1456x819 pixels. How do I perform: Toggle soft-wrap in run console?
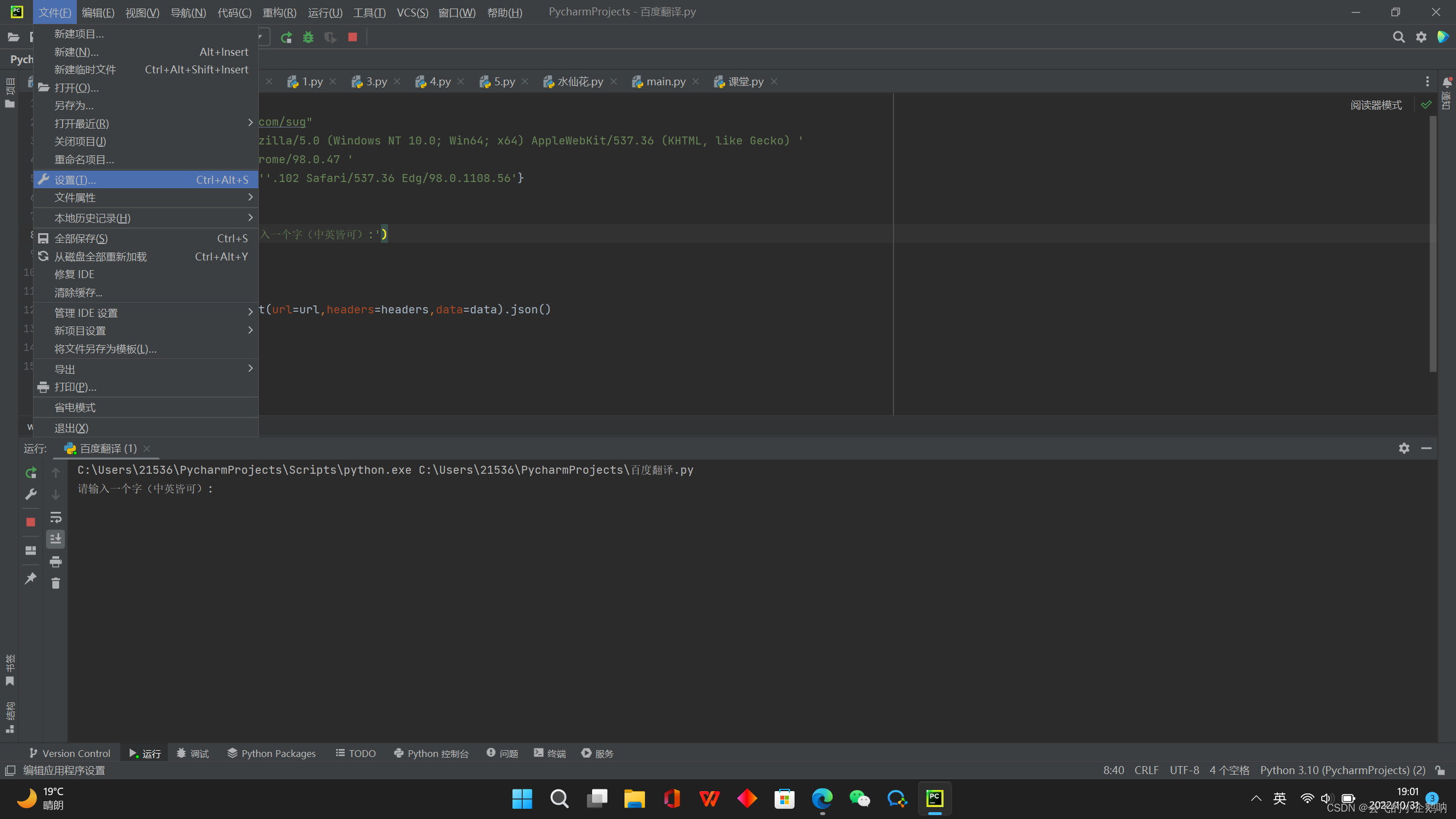[56, 518]
